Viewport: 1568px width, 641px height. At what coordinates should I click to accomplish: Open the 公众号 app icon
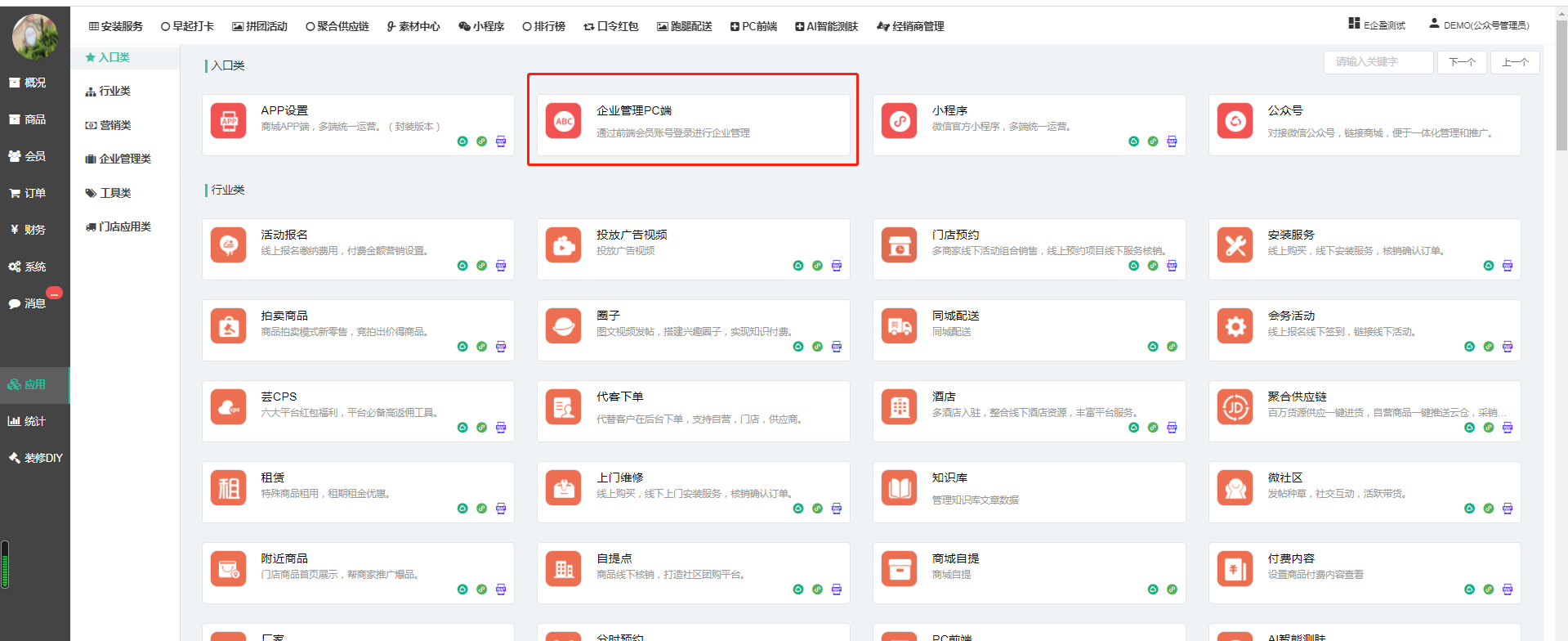pyautogui.click(x=1235, y=121)
